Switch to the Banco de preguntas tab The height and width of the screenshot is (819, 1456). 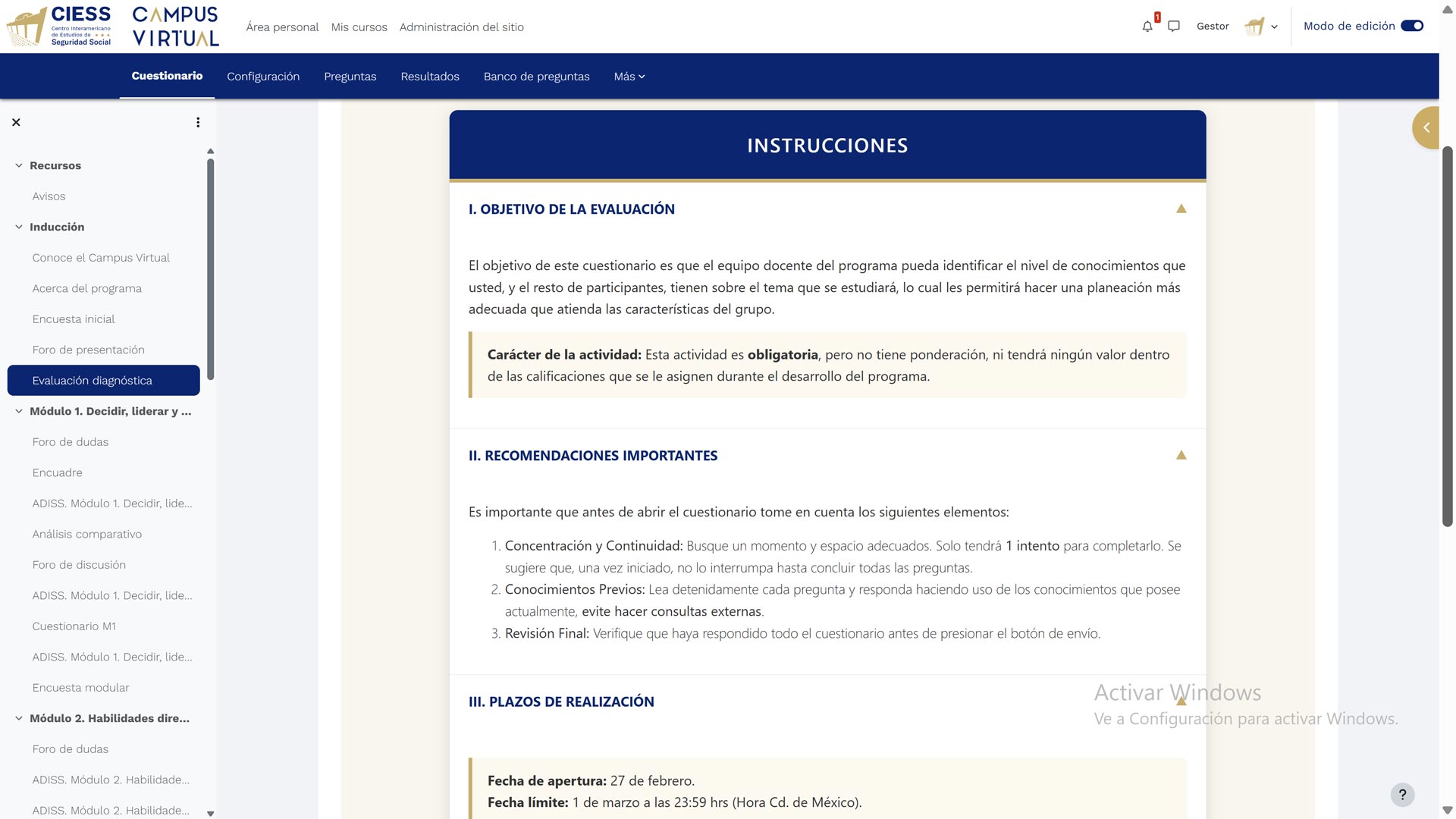coord(536,76)
